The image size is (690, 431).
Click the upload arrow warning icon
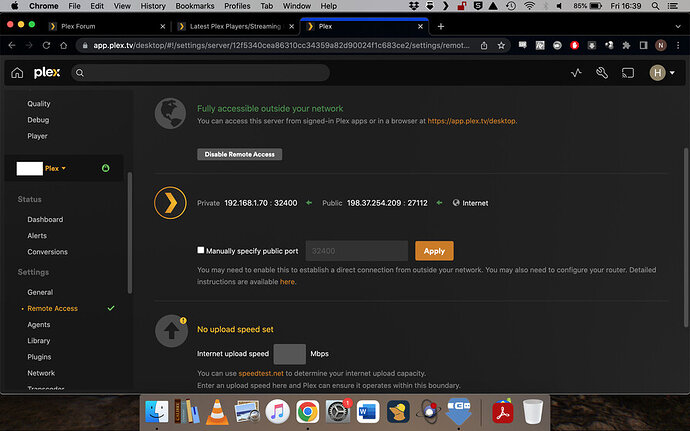coord(171,331)
